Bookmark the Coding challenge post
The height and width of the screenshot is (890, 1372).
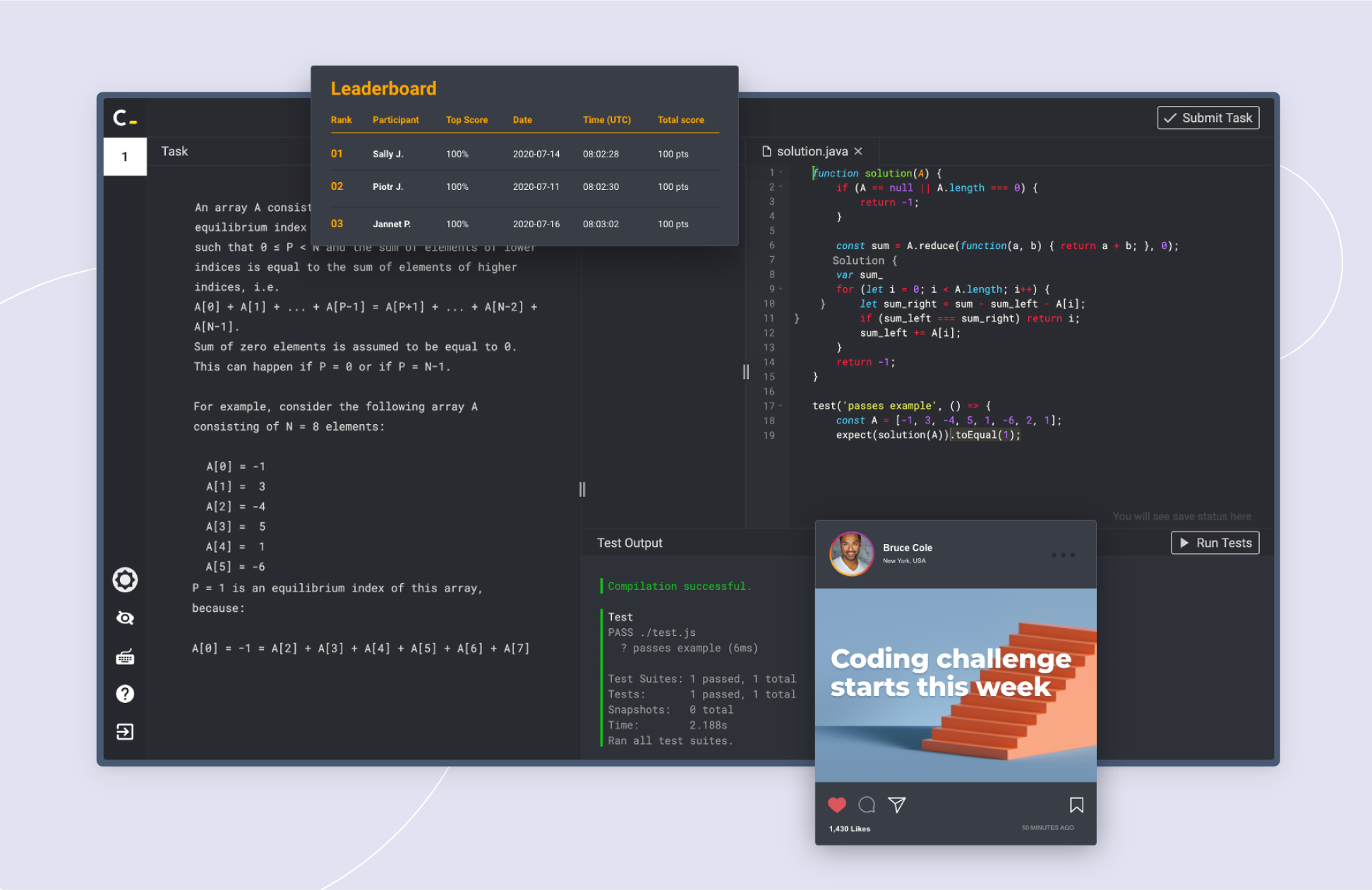pos(1076,805)
